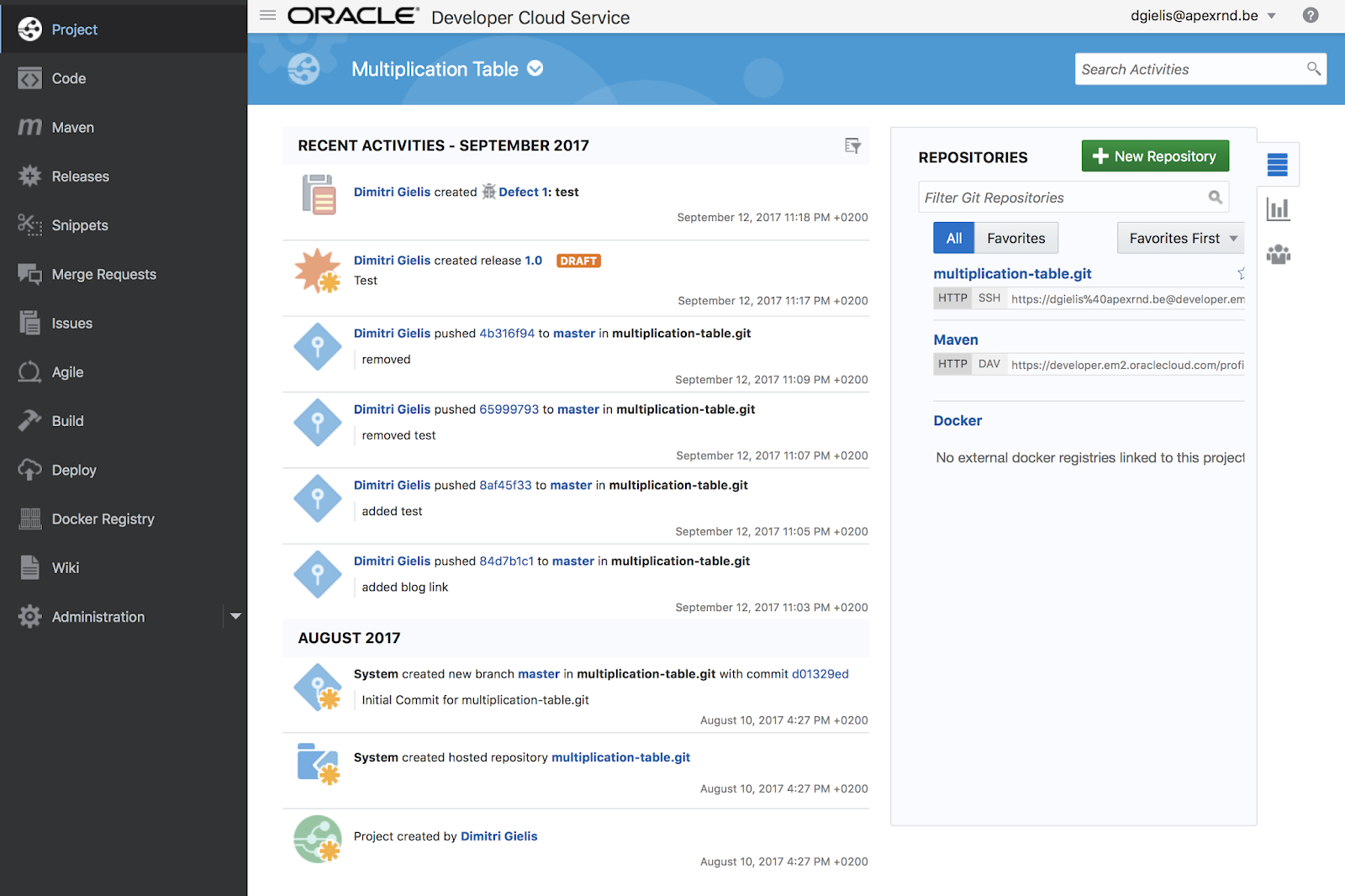Click the Help question mark icon

click(1311, 15)
